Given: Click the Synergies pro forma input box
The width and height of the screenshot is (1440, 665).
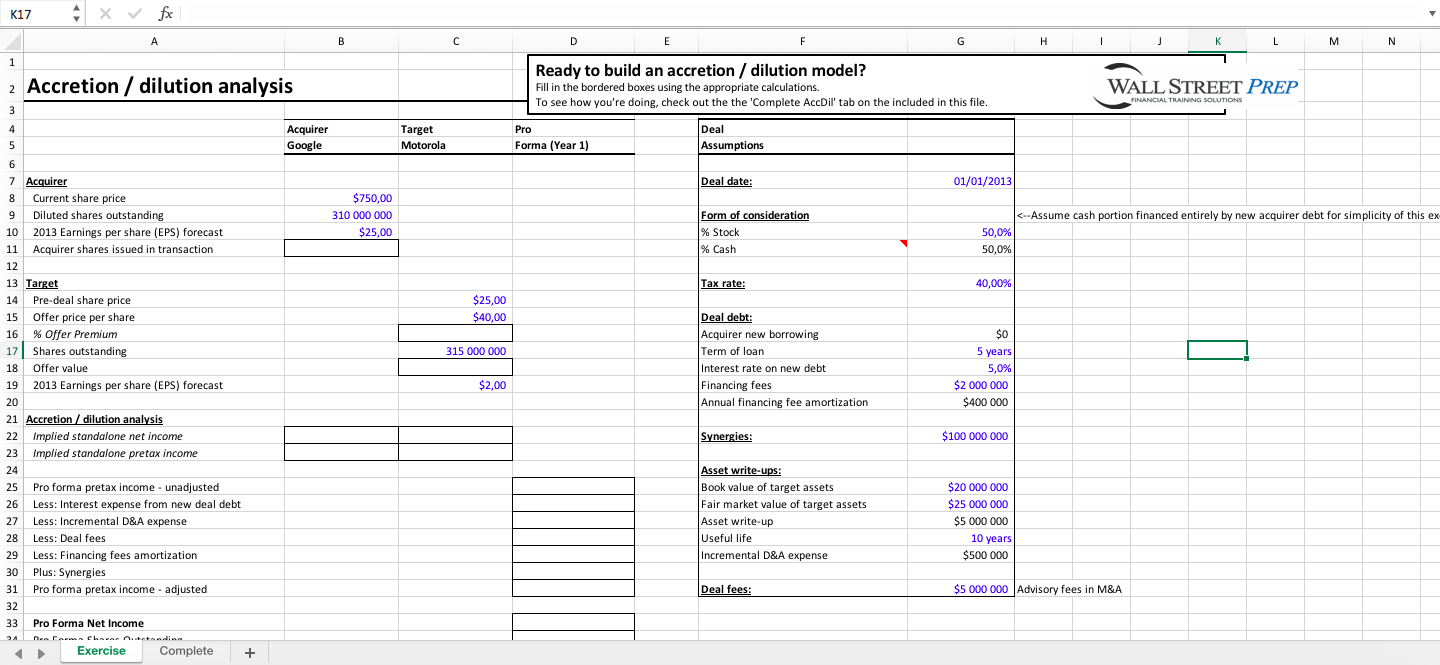Looking at the screenshot, I should pyautogui.click(x=573, y=572).
